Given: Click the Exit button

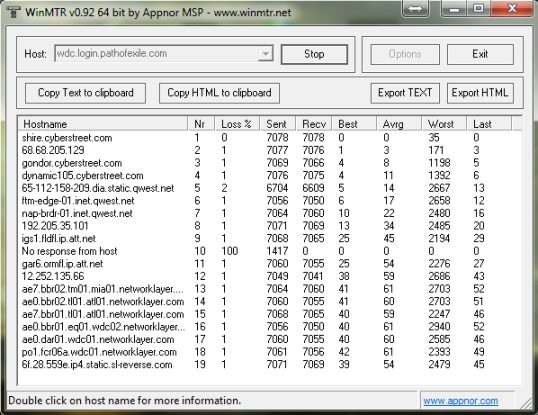Looking at the screenshot, I should 480,54.
